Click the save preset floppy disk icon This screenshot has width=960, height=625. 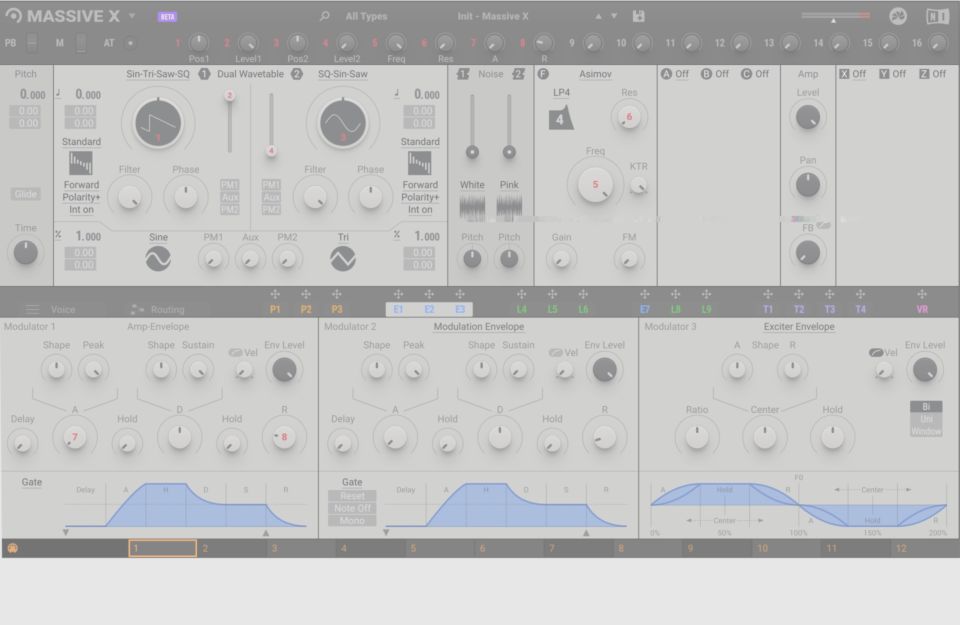pos(638,16)
